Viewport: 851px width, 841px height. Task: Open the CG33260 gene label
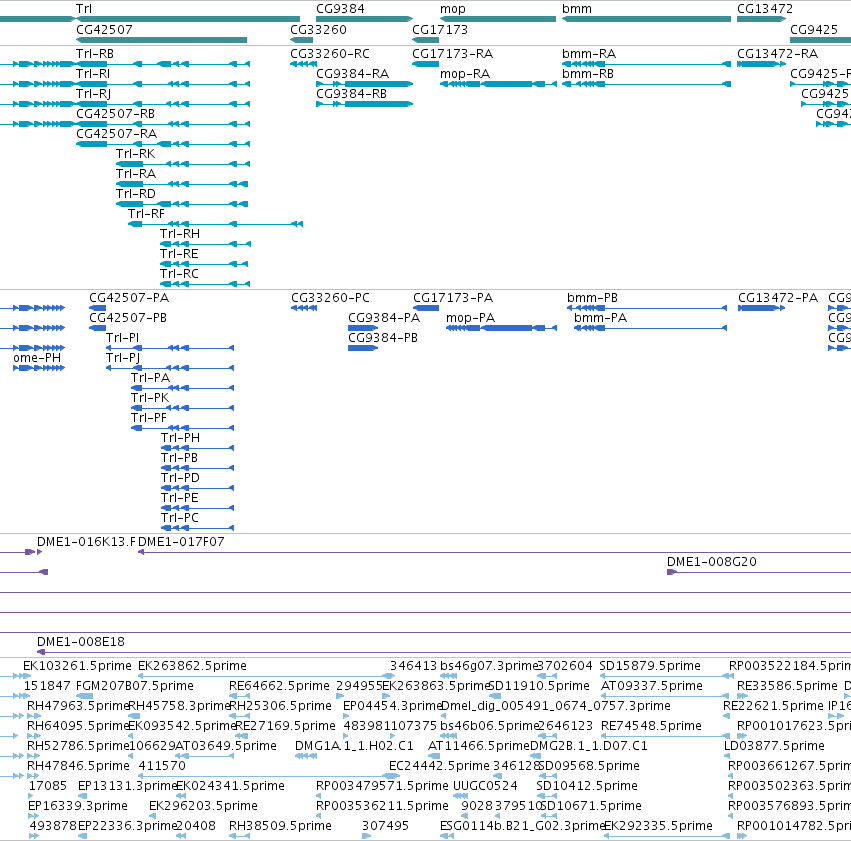click(318, 29)
